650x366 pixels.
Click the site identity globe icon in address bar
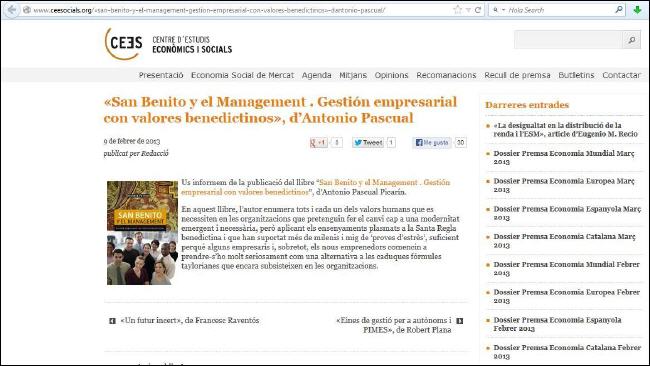[x=27, y=10]
